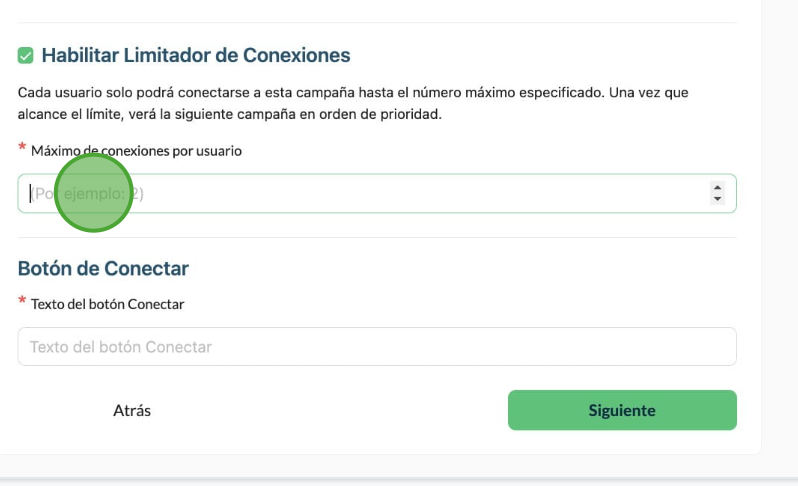This screenshot has height=486, width=798.
Task: Click the gray area right of the form card
Action: point(780,229)
